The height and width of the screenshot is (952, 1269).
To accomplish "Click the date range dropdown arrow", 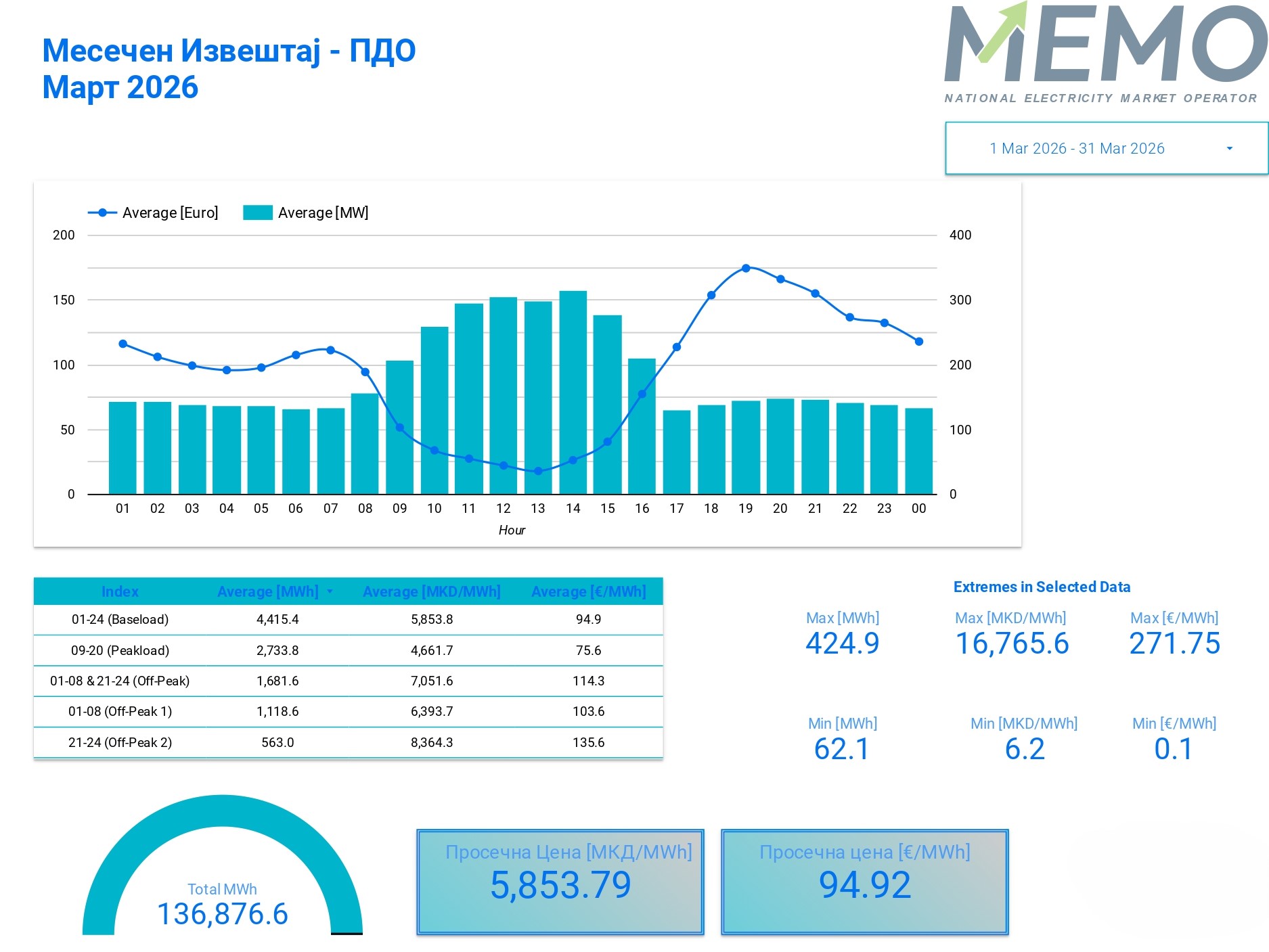I will (x=1229, y=148).
